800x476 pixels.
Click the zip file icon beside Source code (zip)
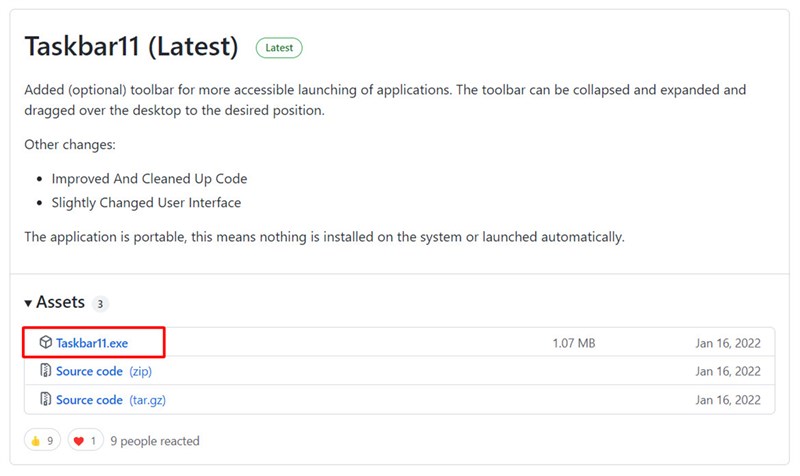(45, 371)
